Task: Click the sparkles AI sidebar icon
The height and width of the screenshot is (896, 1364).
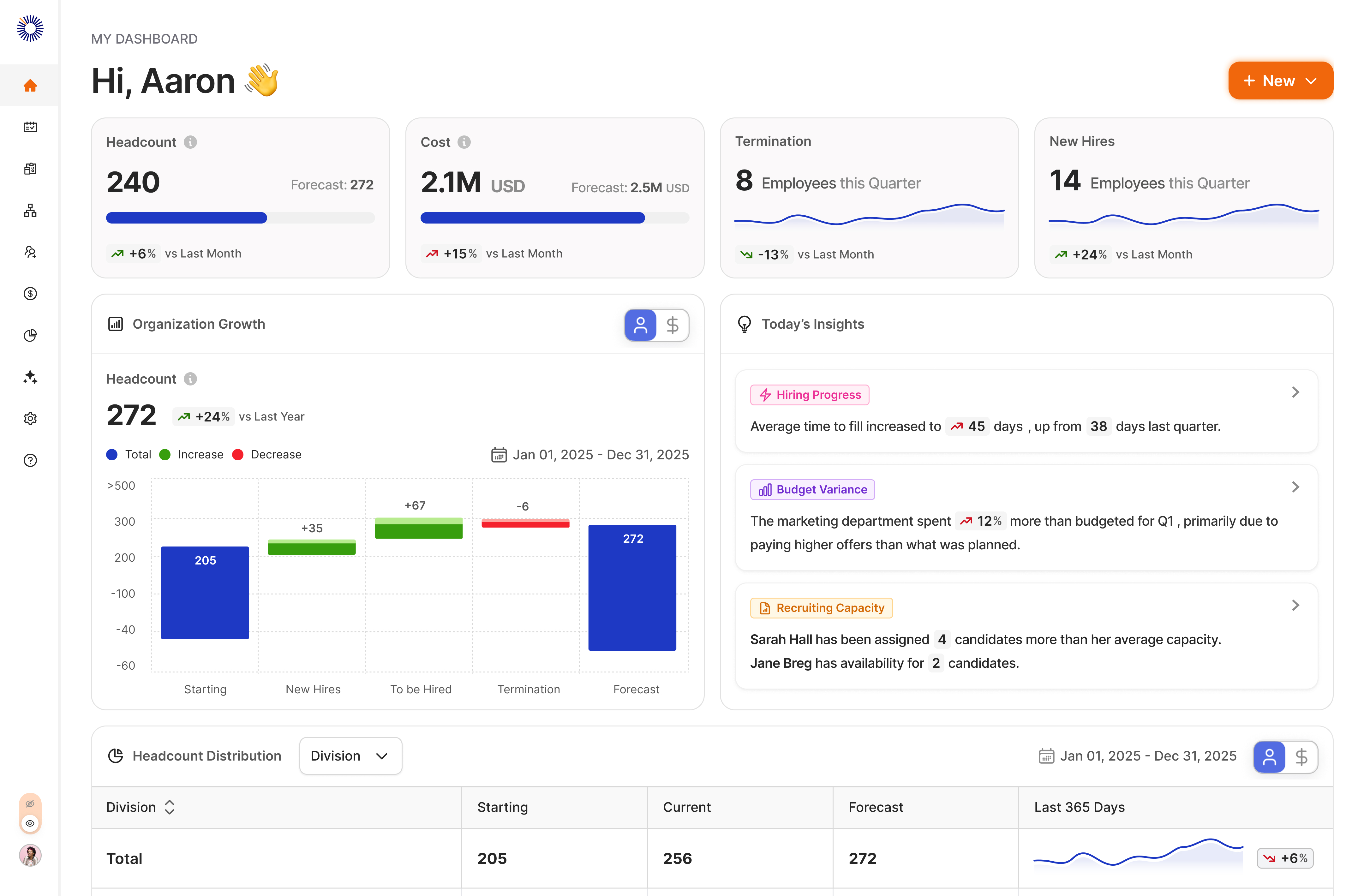Action: 30,377
